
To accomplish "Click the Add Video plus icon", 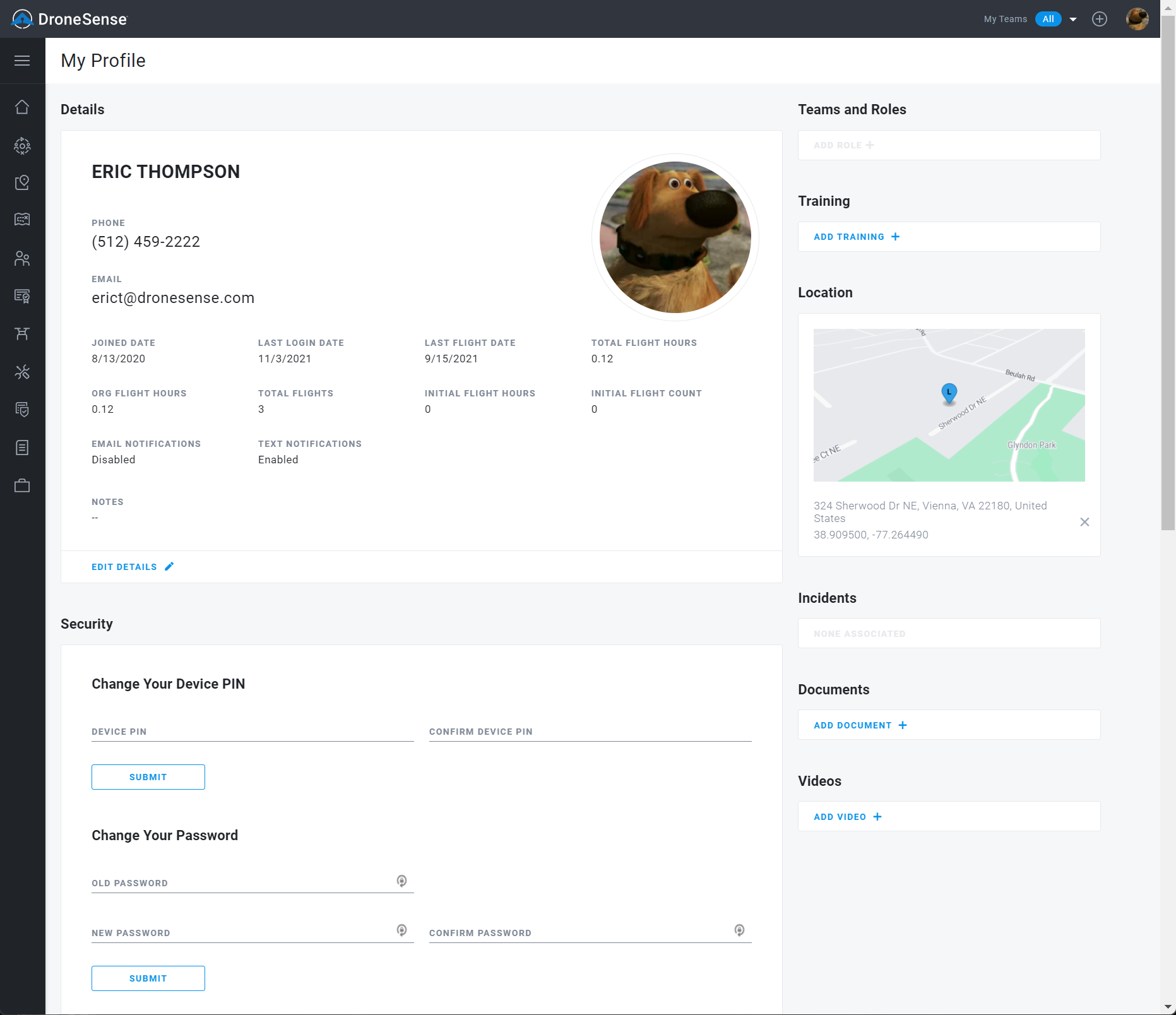I will (x=877, y=817).
